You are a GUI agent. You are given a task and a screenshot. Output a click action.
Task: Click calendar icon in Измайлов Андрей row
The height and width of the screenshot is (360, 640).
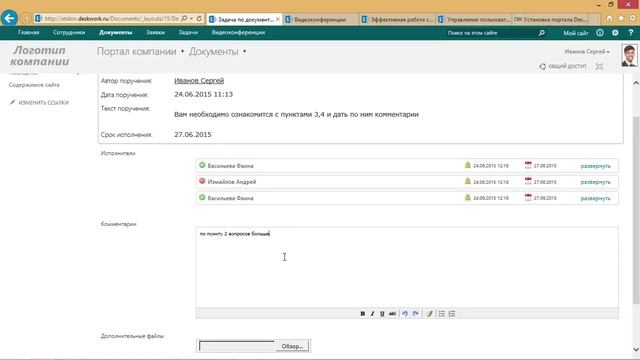coord(528,181)
